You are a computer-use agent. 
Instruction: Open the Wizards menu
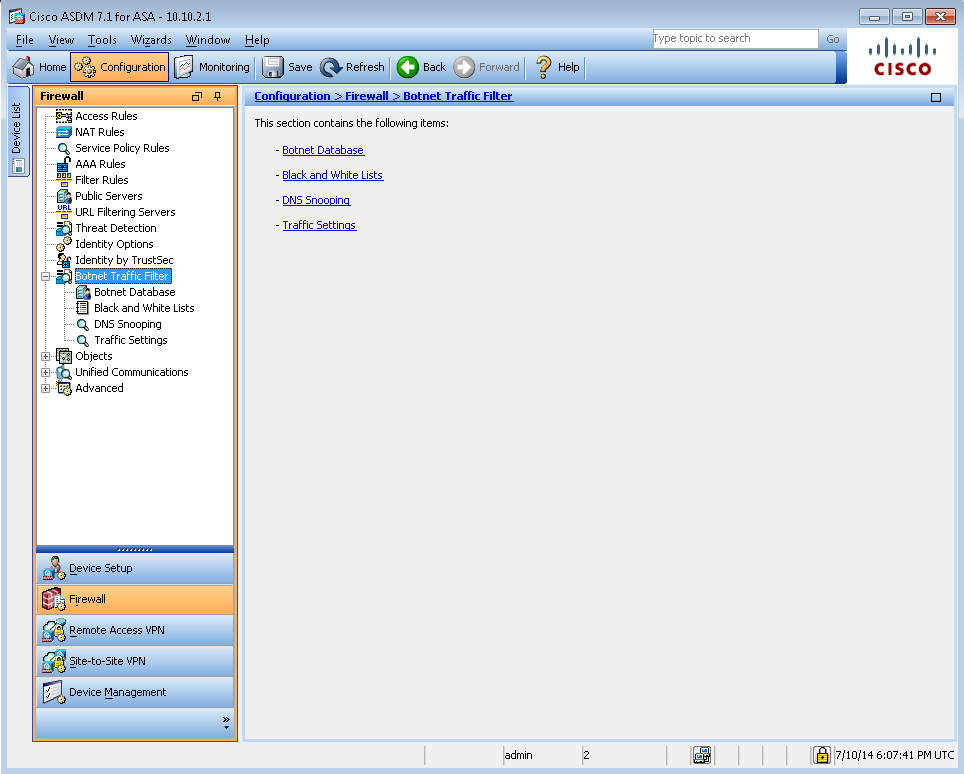[151, 40]
